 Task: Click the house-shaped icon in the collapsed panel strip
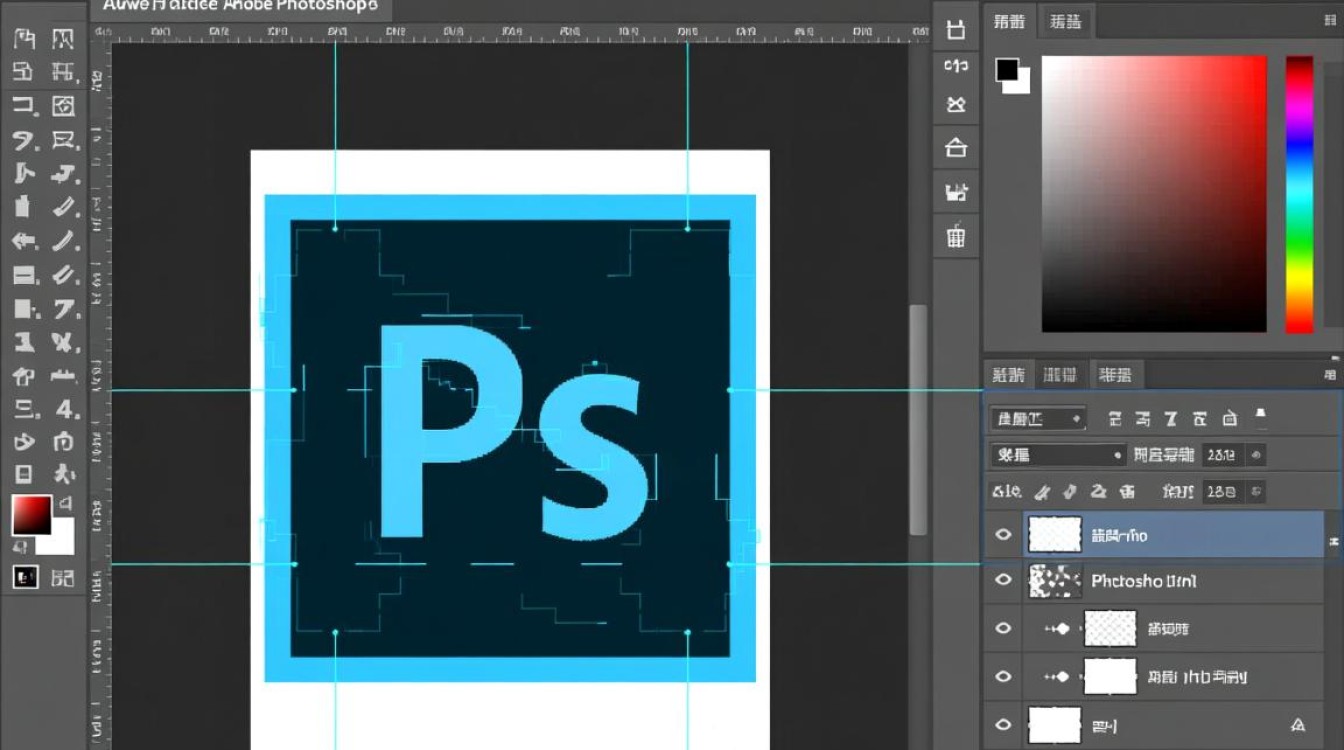(956, 148)
